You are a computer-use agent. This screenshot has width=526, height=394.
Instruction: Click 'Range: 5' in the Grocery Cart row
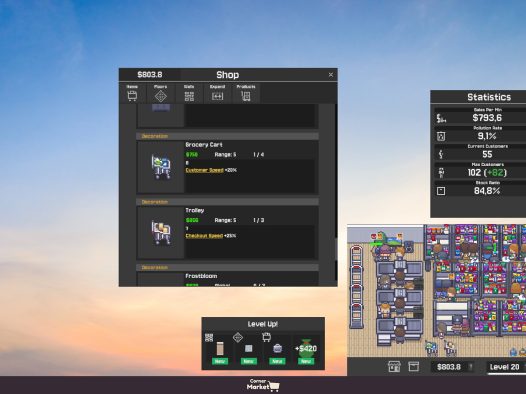(225, 155)
